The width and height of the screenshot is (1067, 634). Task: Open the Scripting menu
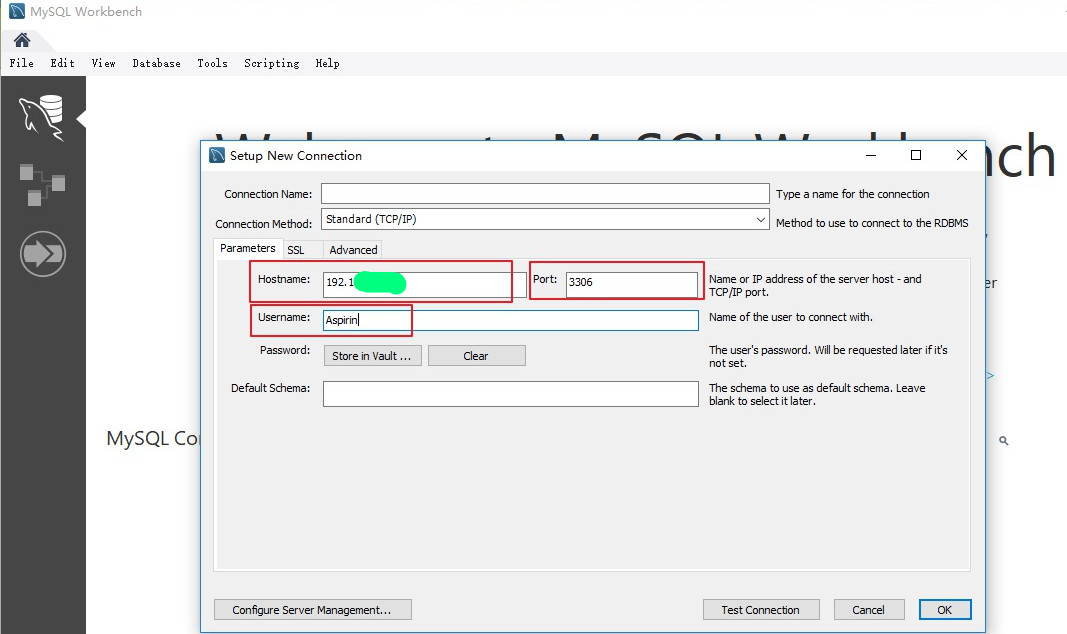click(272, 63)
